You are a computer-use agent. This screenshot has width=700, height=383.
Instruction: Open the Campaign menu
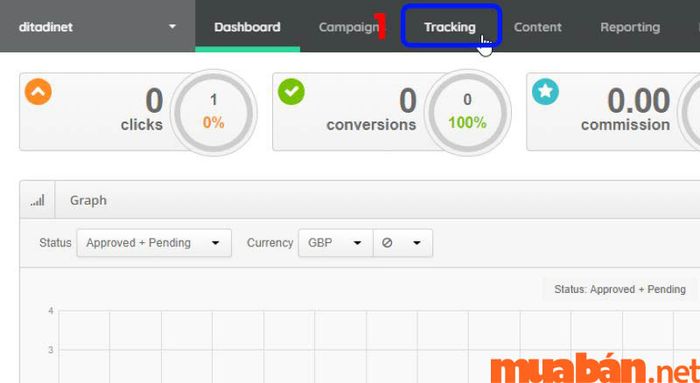349,27
